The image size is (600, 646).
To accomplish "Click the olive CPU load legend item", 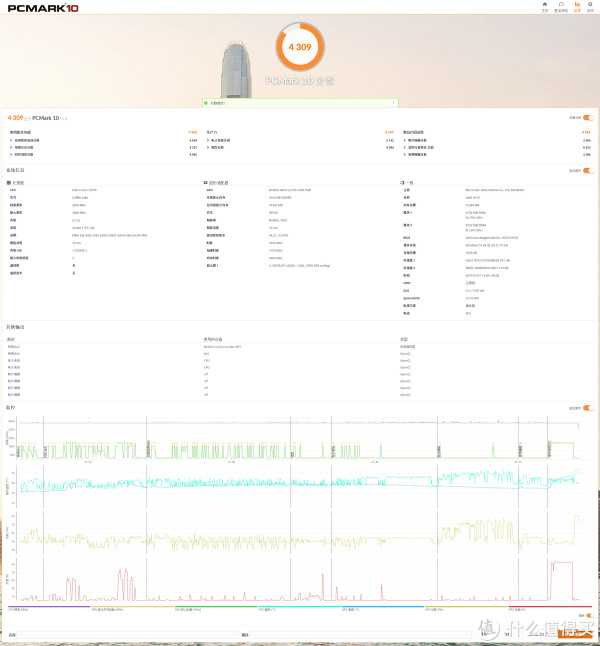I will (466, 608).
